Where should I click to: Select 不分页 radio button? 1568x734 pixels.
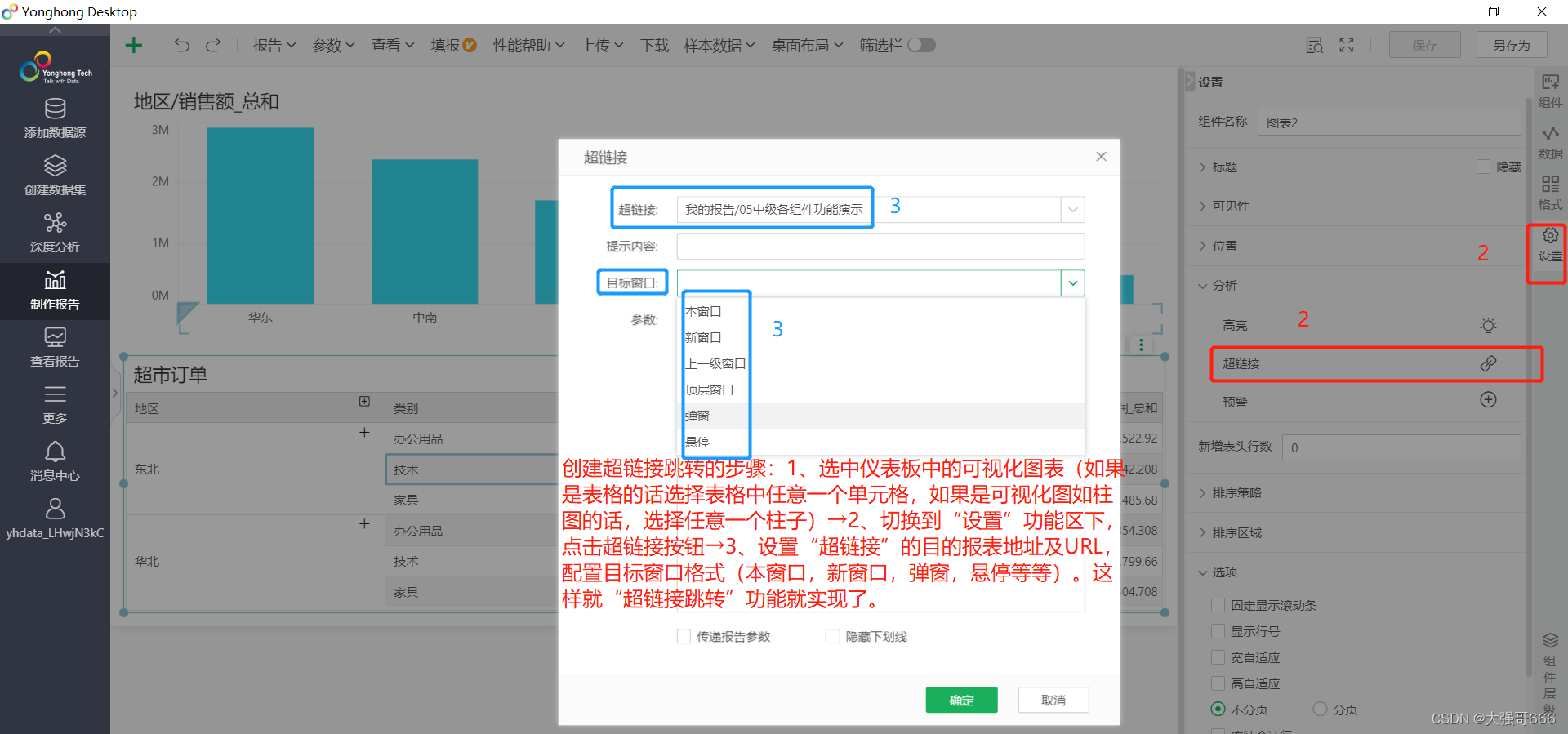(x=1218, y=709)
